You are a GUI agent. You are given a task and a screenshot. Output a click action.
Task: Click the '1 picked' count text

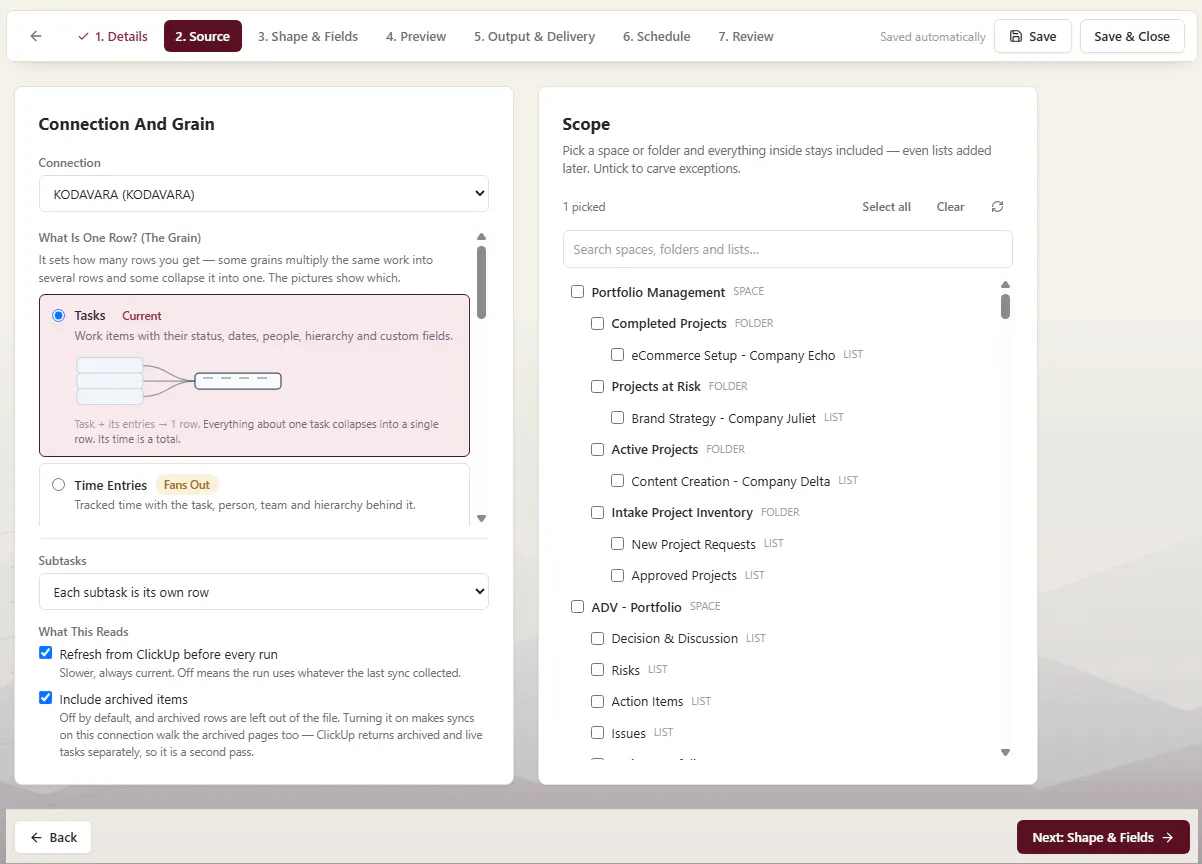pos(584,207)
